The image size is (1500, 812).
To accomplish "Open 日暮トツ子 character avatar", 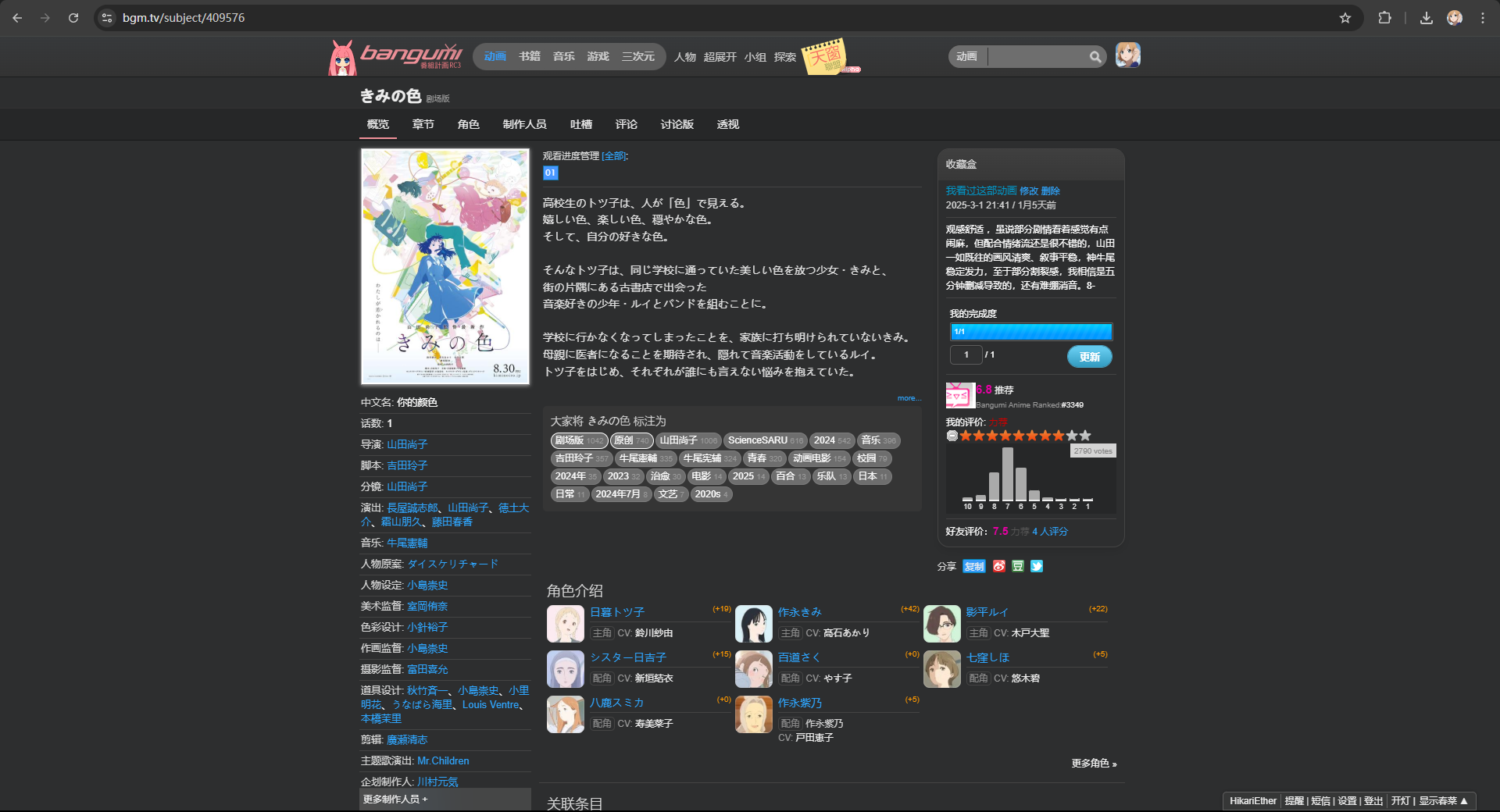I will [566, 624].
